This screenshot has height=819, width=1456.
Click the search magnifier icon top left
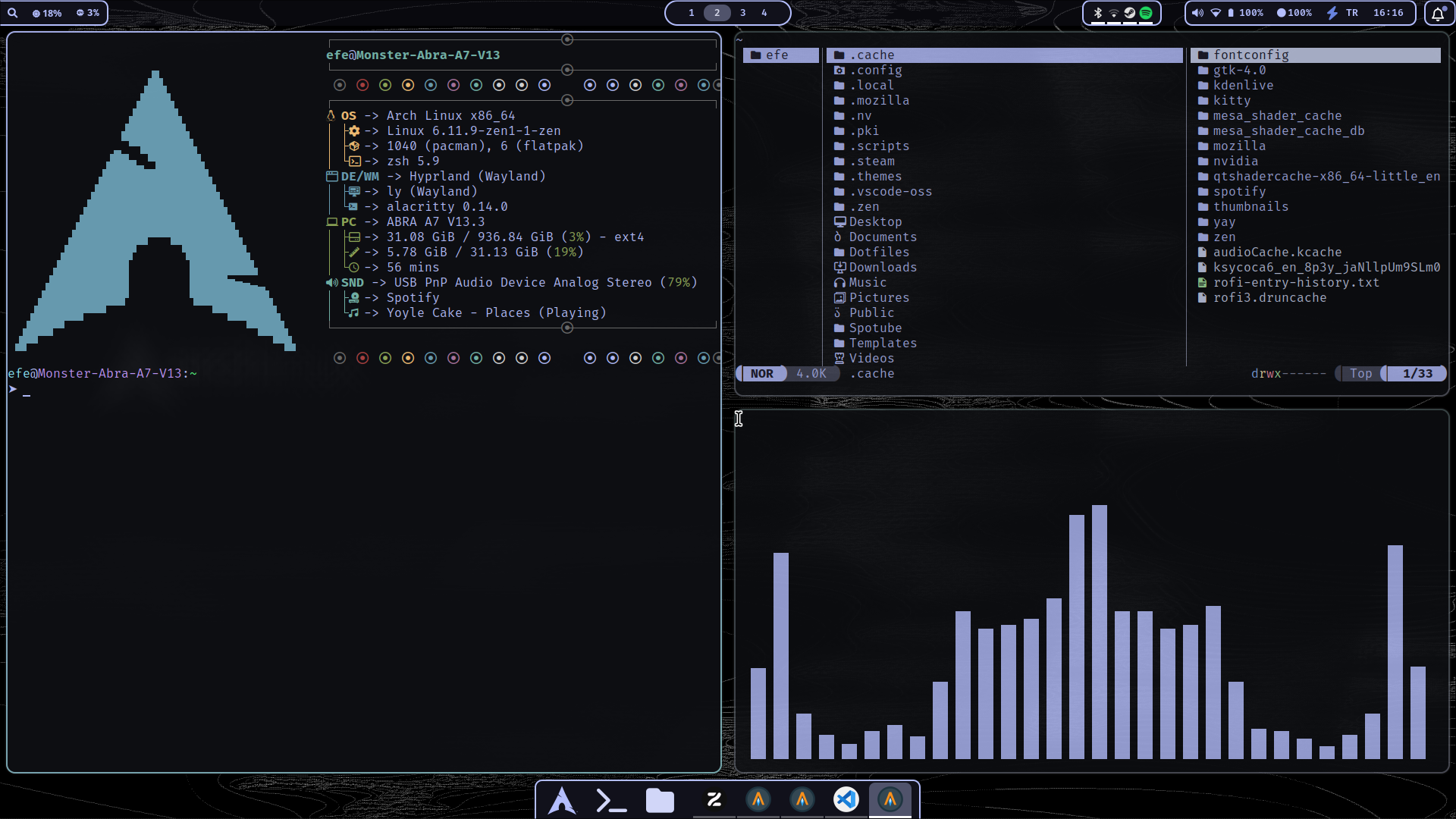point(13,13)
